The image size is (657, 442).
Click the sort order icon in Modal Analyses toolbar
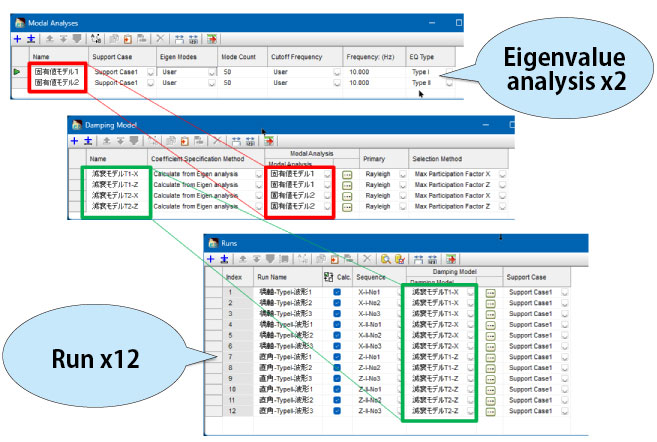pos(96,39)
